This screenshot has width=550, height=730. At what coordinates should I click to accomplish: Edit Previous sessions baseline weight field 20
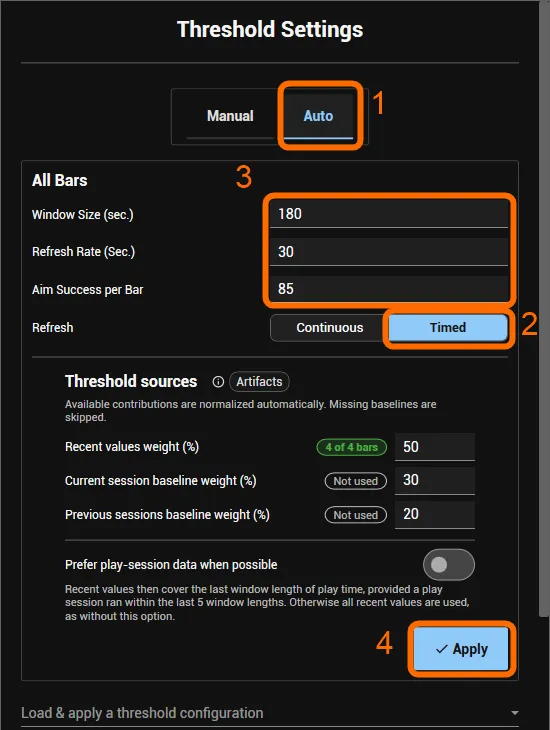(435, 514)
